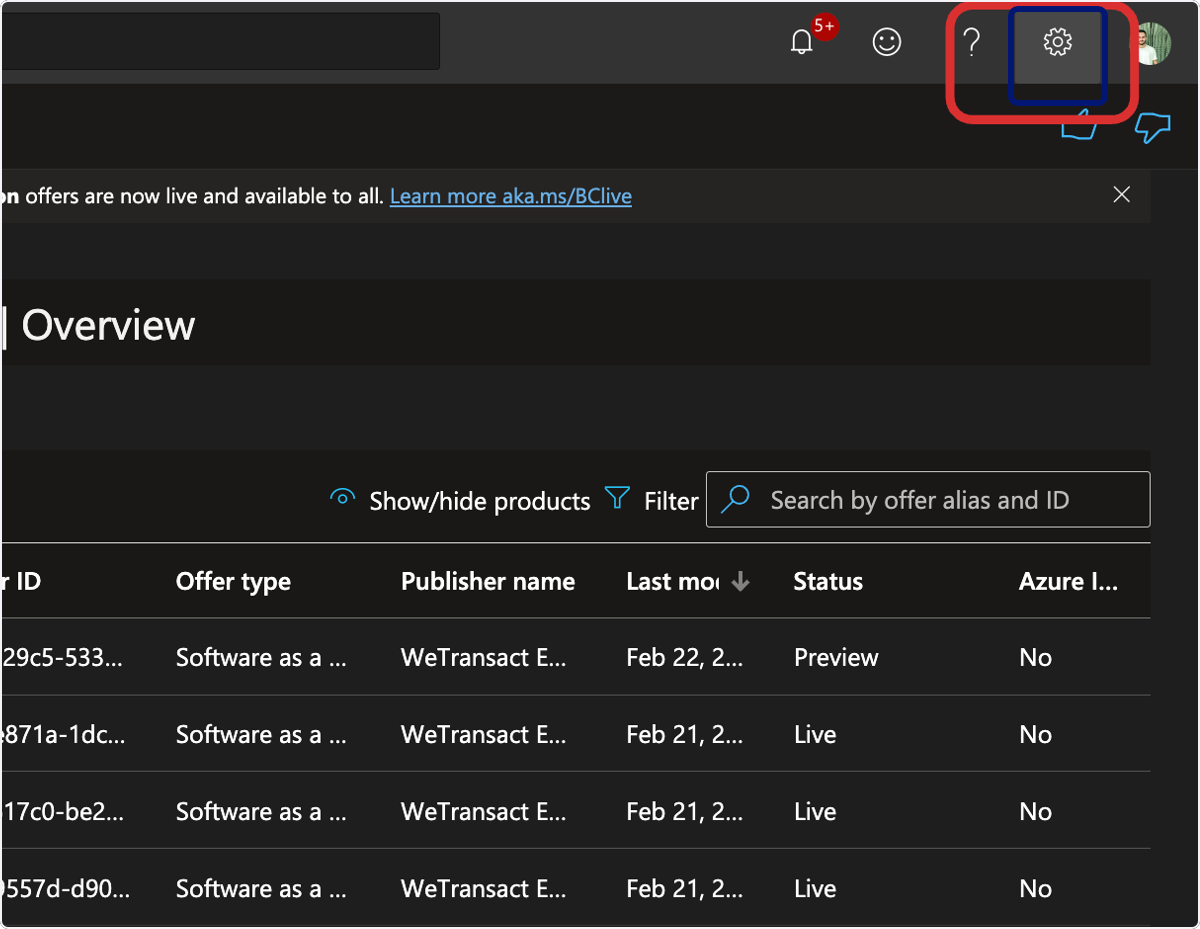Click offer ID 17c0-be2...
Viewport: 1200px width, 929px height.
pyautogui.click(x=63, y=811)
